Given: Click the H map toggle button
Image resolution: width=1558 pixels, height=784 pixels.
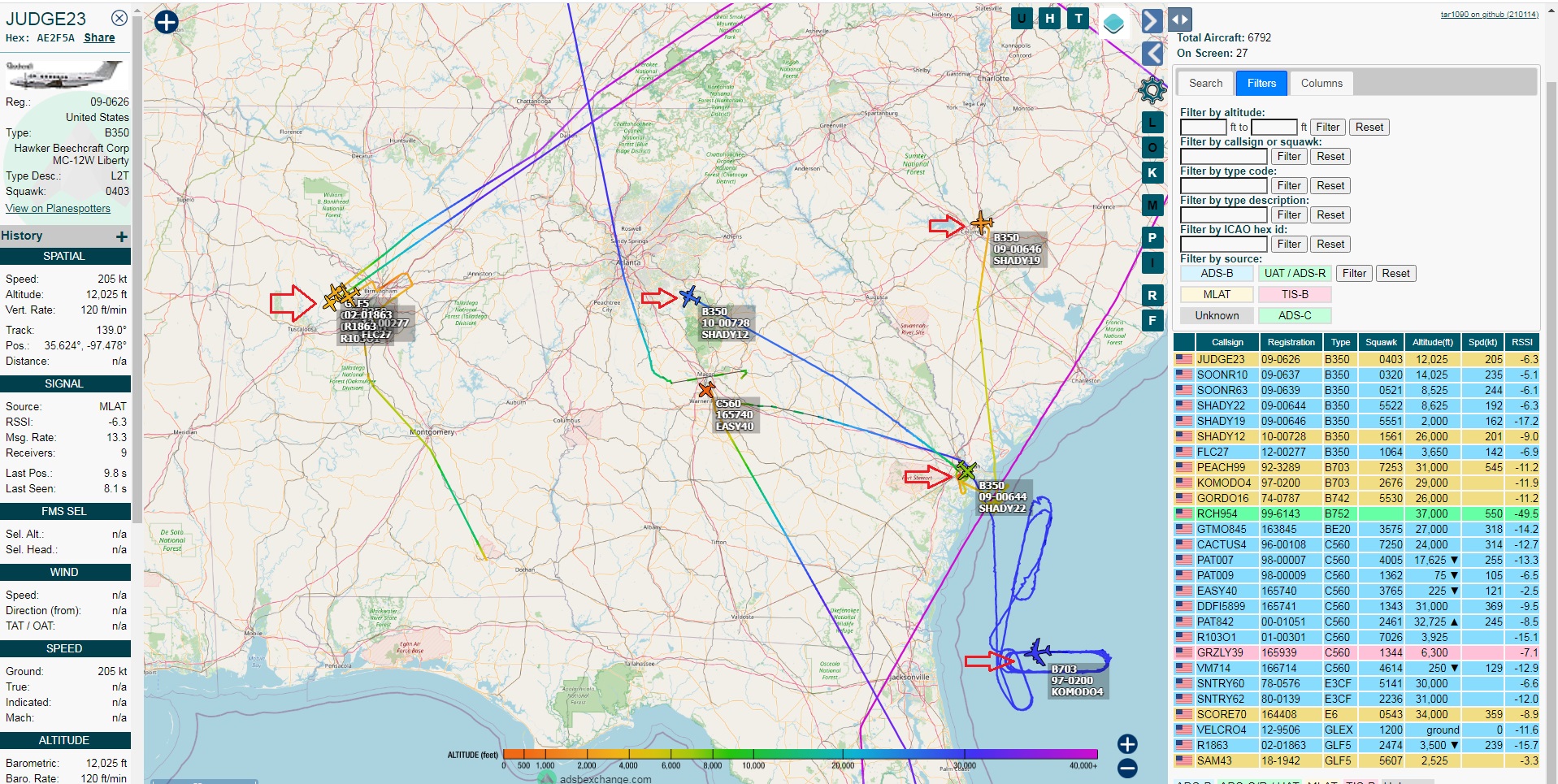Looking at the screenshot, I should click(1050, 18).
